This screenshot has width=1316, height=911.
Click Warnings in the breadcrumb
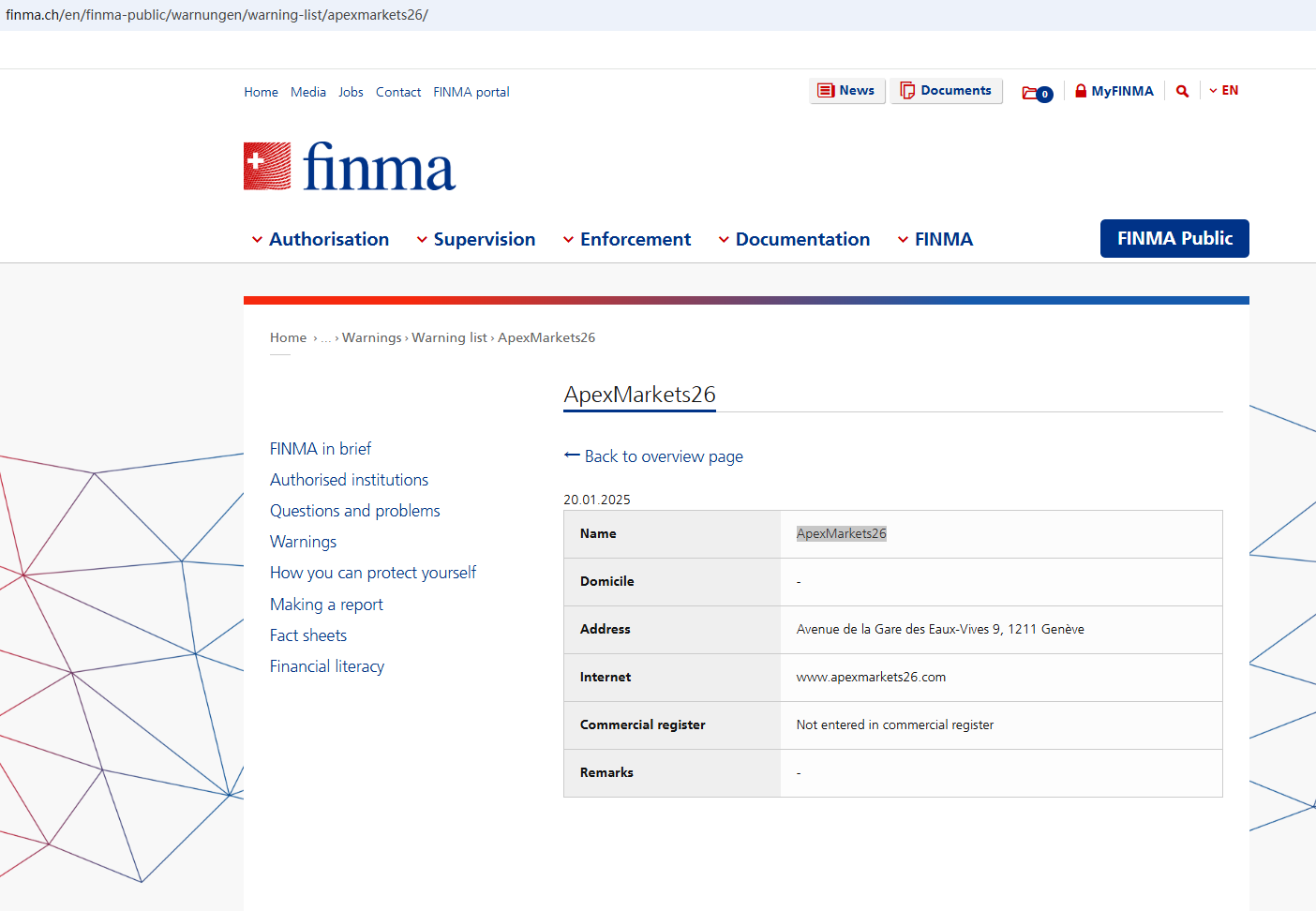tap(372, 337)
